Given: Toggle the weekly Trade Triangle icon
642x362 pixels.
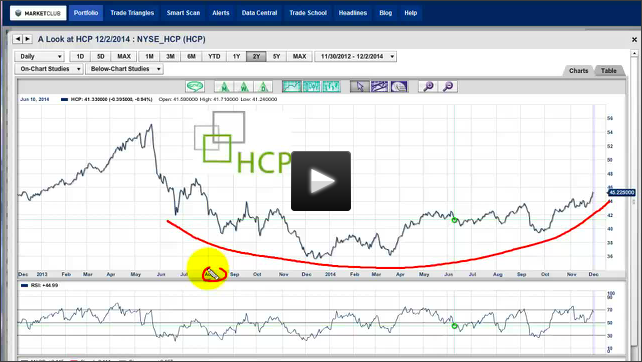Looking at the screenshot, I should click(244, 86).
